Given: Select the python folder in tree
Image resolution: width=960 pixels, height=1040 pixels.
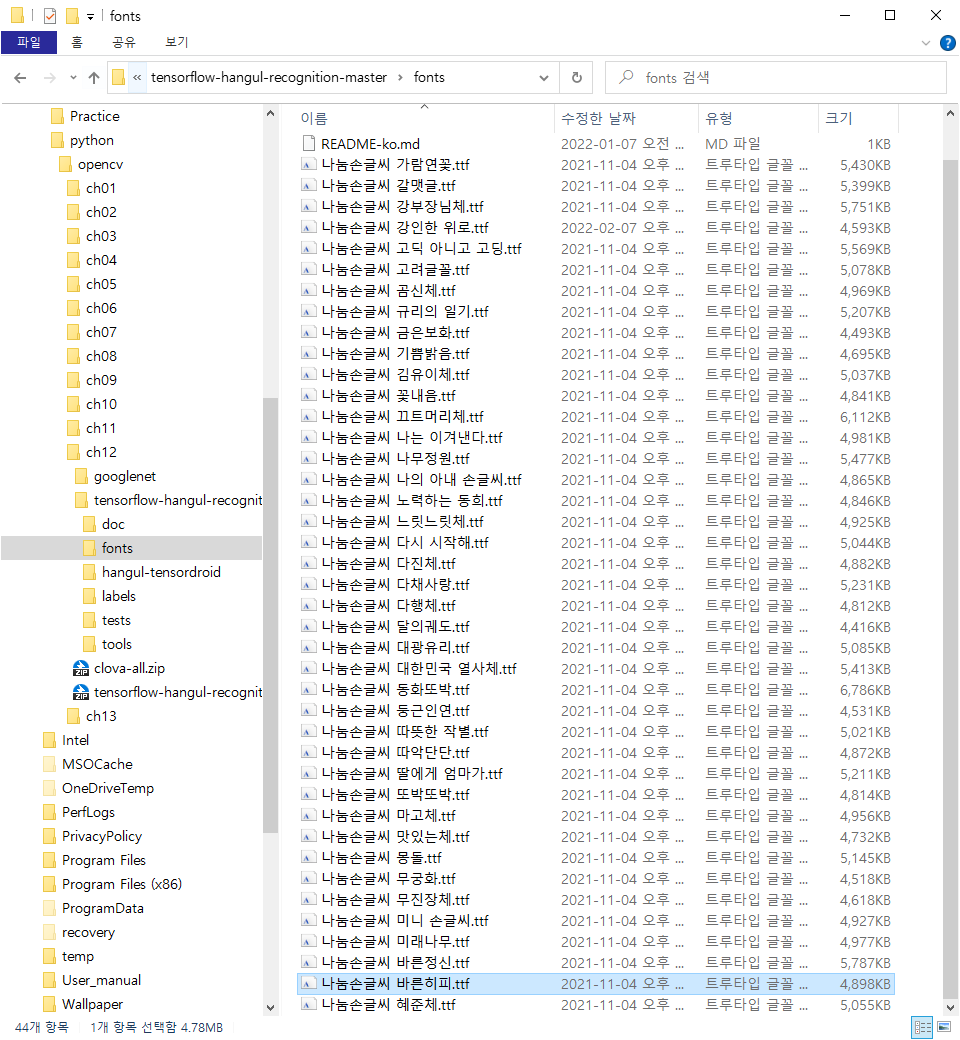Looking at the screenshot, I should point(92,140).
